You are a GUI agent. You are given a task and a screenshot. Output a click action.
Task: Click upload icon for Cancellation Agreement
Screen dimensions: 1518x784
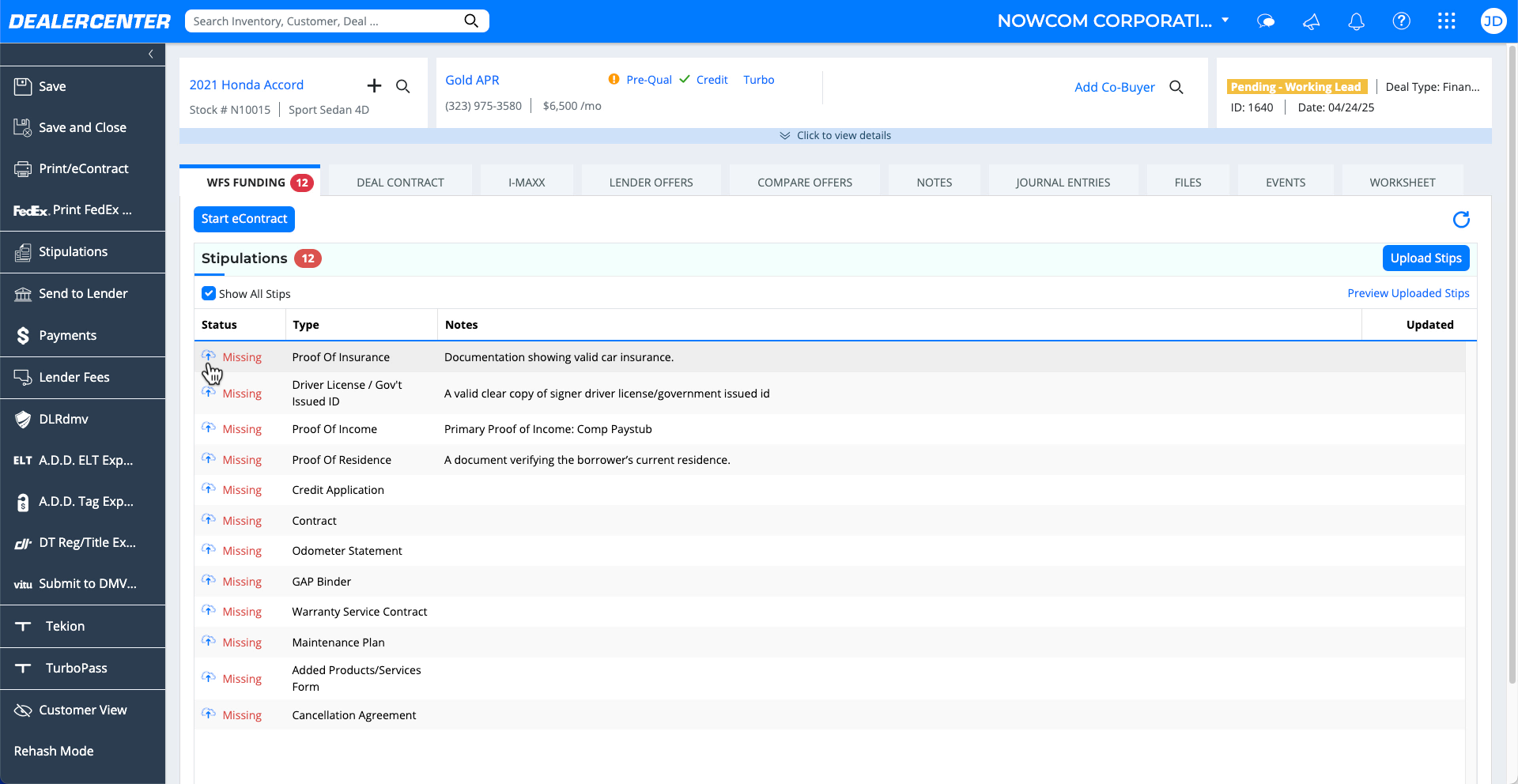click(209, 714)
